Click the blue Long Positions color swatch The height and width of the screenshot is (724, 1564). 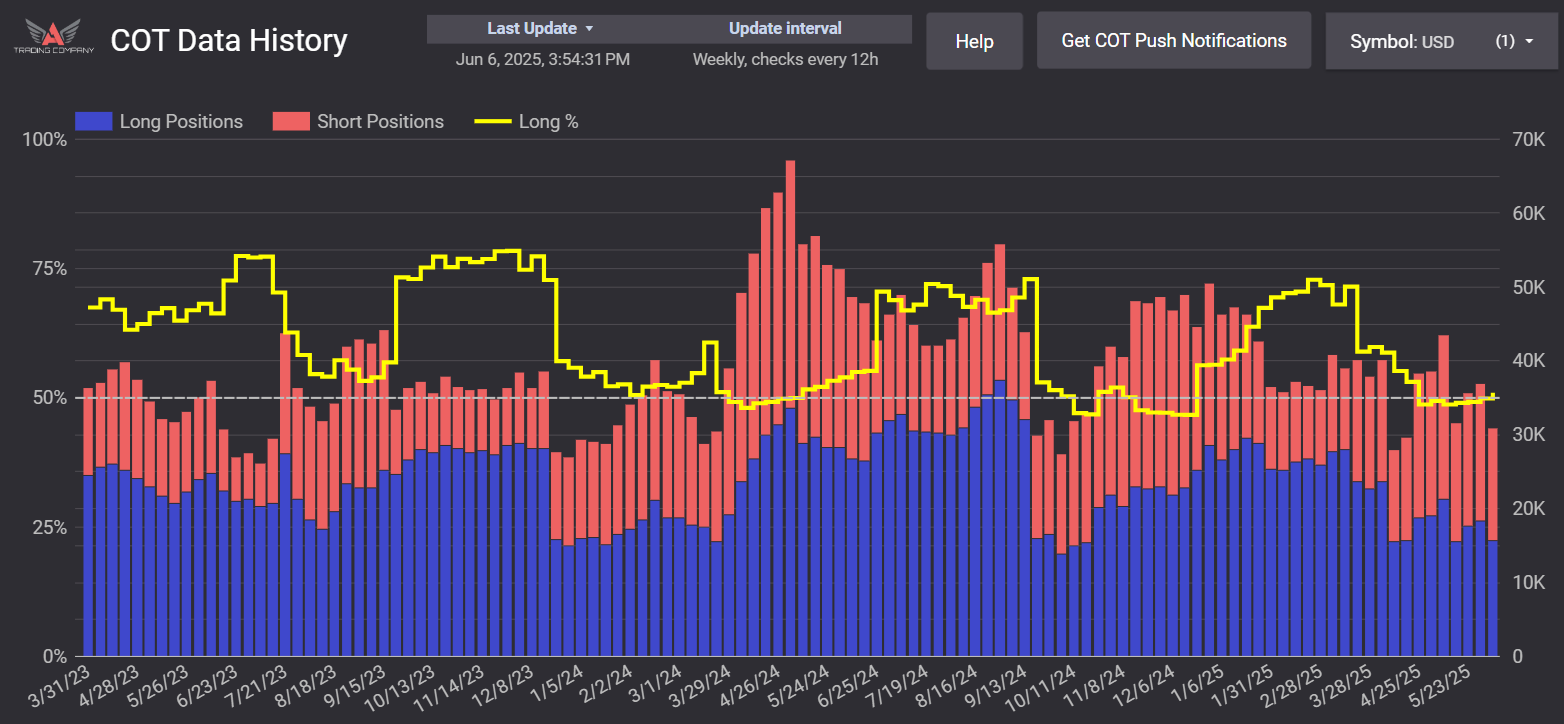coord(92,122)
